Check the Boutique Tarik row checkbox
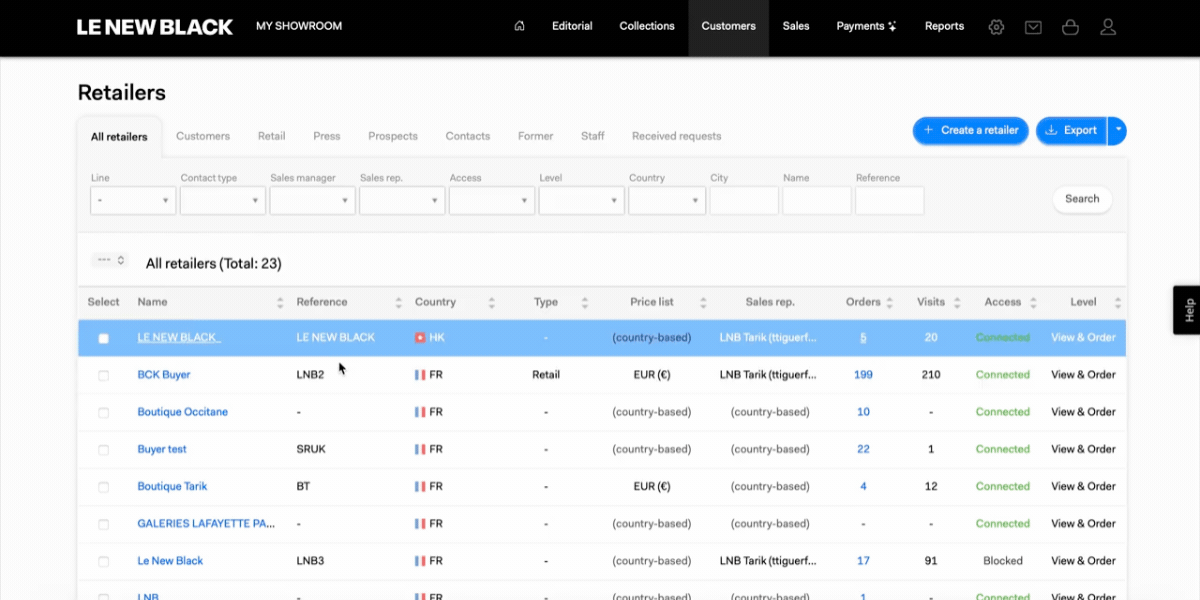Image resolution: width=1200 pixels, height=600 pixels. coord(103,487)
